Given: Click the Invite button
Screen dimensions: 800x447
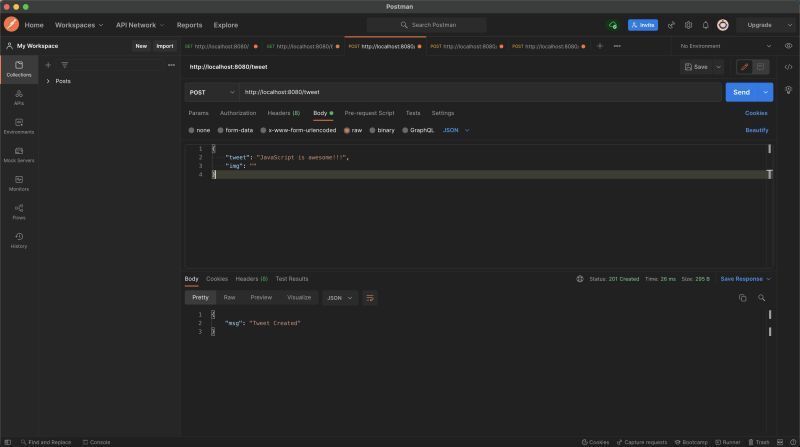Looking at the screenshot, I should (x=643, y=25).
